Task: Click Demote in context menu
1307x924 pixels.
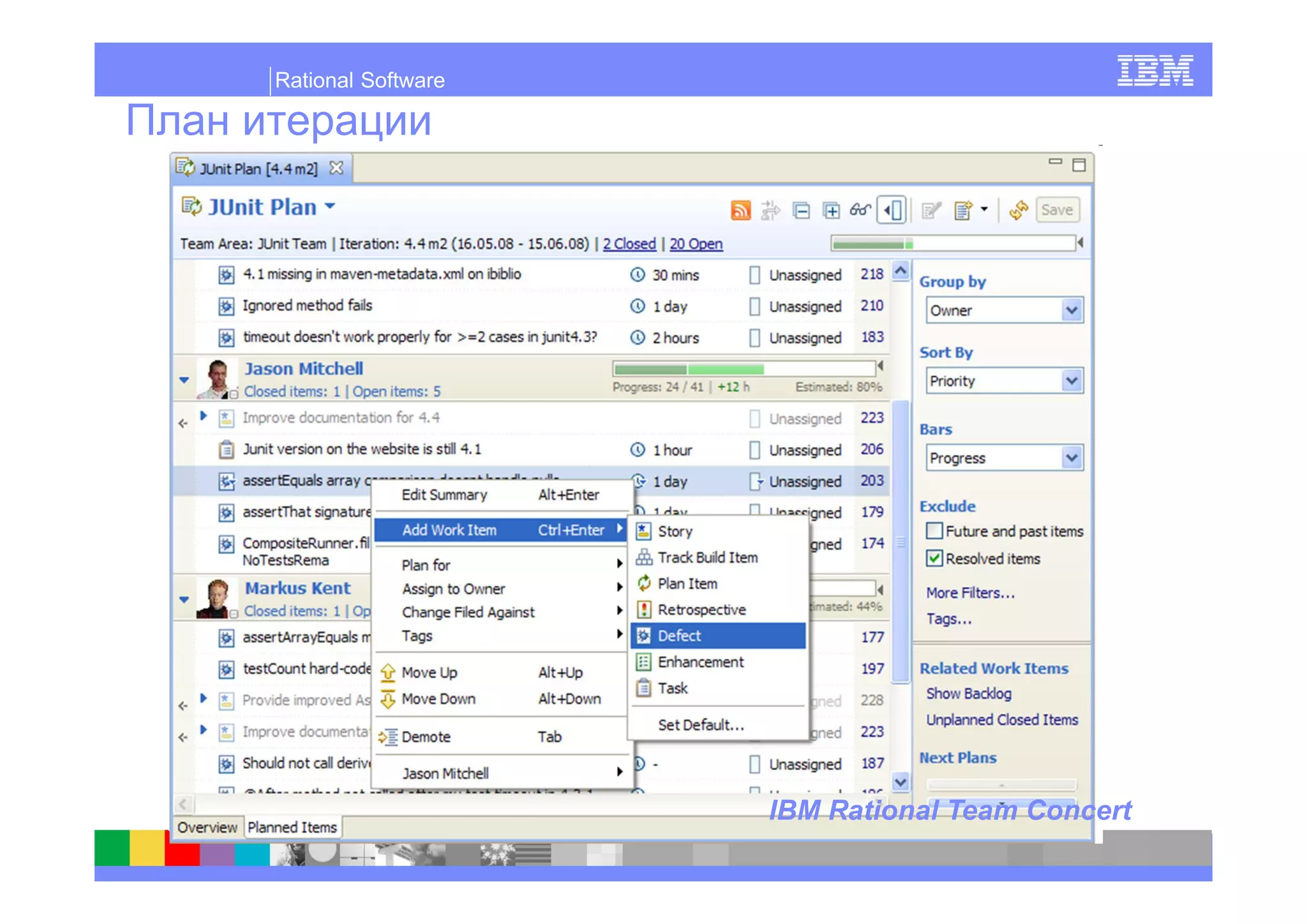Action: point(501,736)
